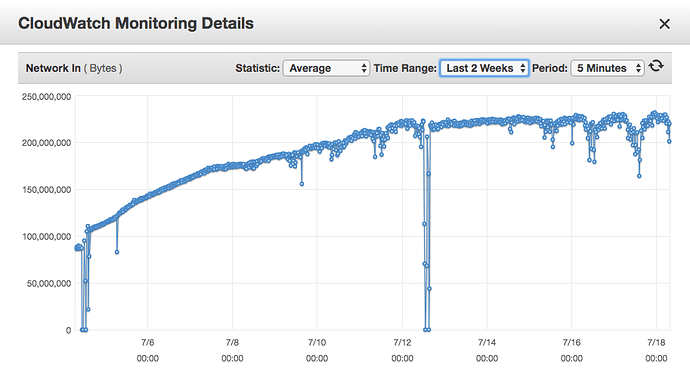Click the Time Range: field label

pos(405,68)
